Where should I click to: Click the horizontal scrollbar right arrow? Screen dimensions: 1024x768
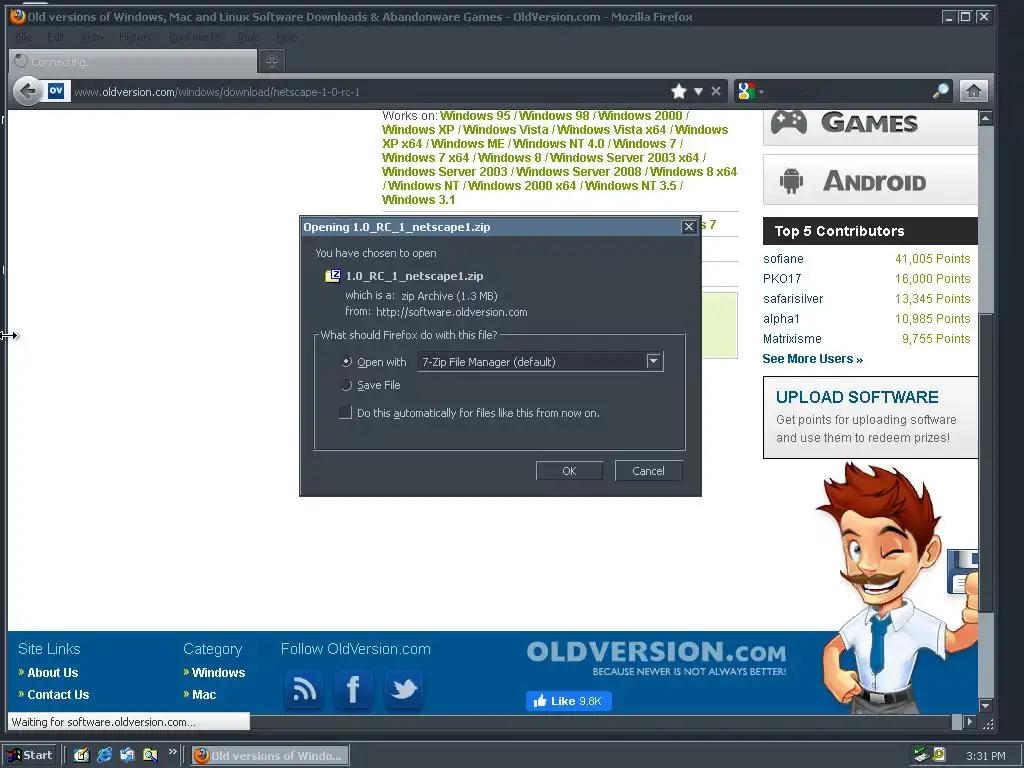(x=969, y=722)
